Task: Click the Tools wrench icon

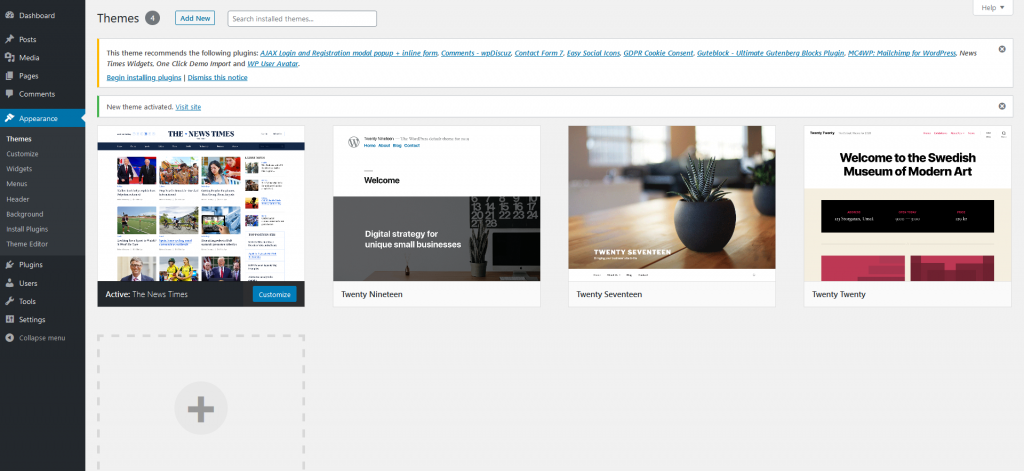Action: (x=9, y=301)
